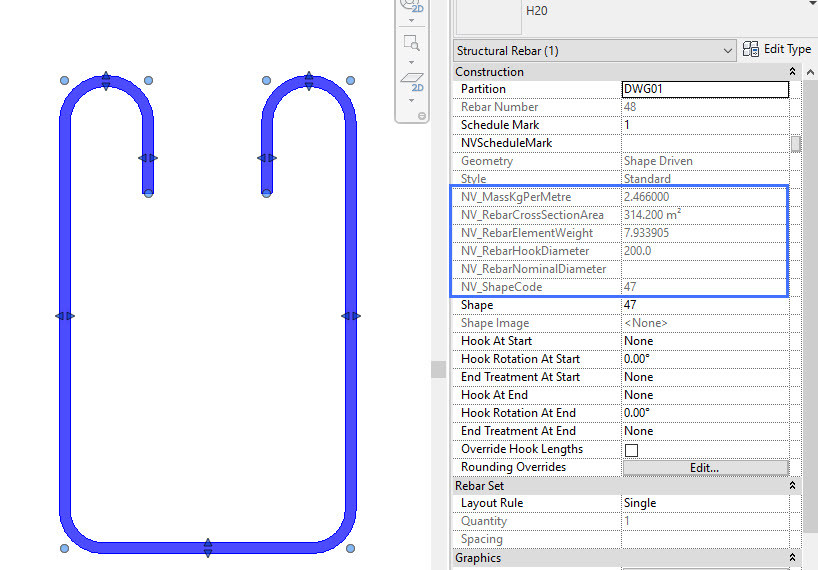Click the right vertical leg arrow handle

click(351, 316)
